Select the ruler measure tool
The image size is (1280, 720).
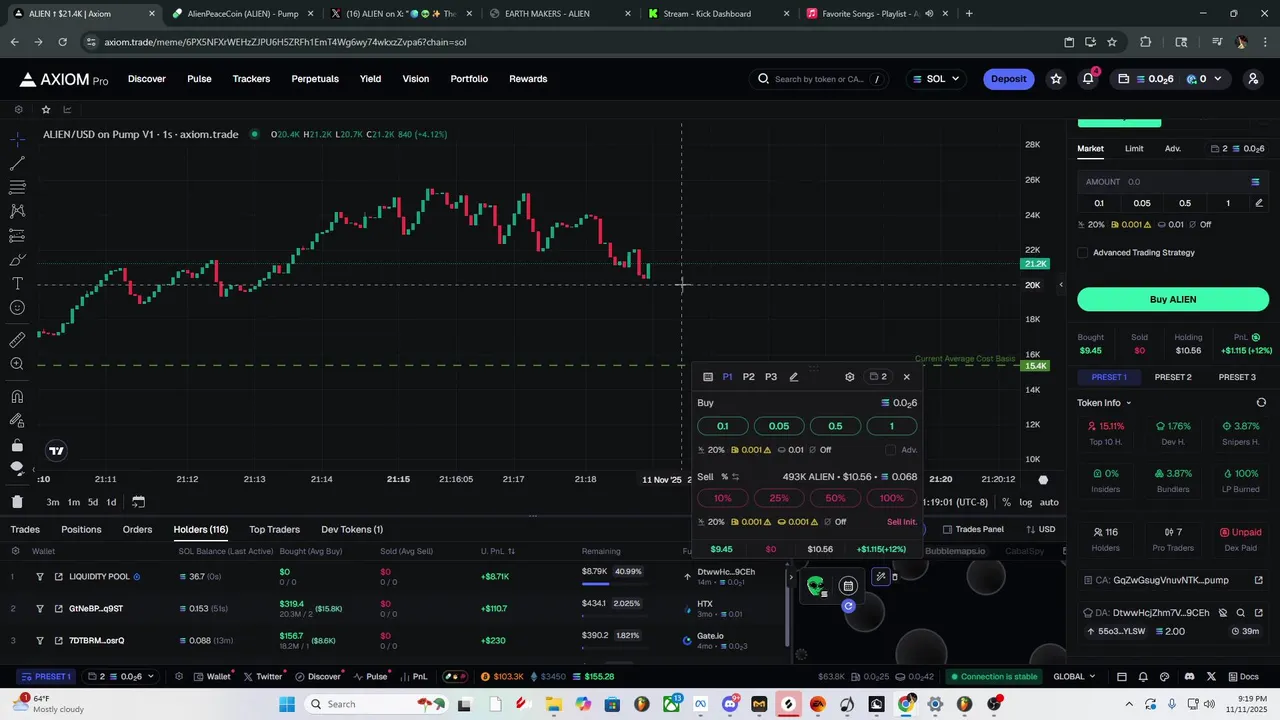pos(17,340)
